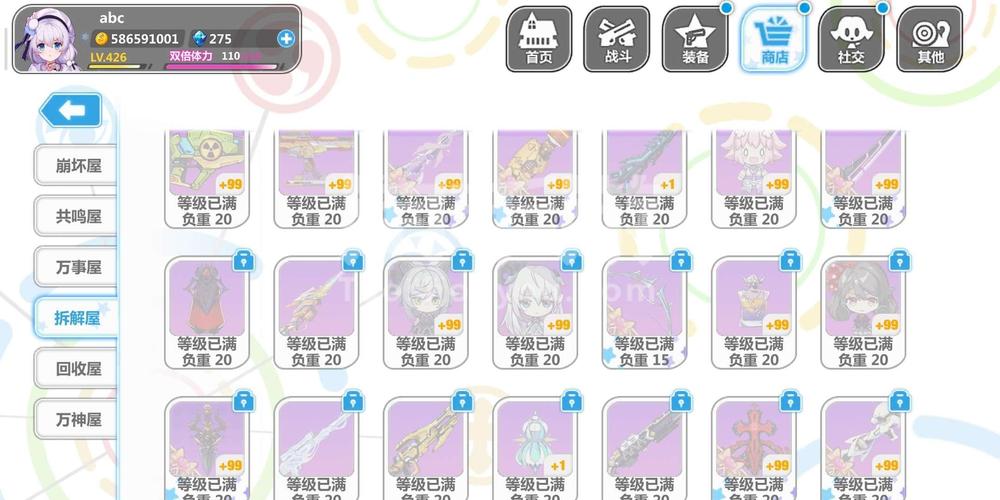The height and width of the screenshot is (500, 1000).
Task: Switch to the 崩坏屋 tab
Action: click(77, 166)
